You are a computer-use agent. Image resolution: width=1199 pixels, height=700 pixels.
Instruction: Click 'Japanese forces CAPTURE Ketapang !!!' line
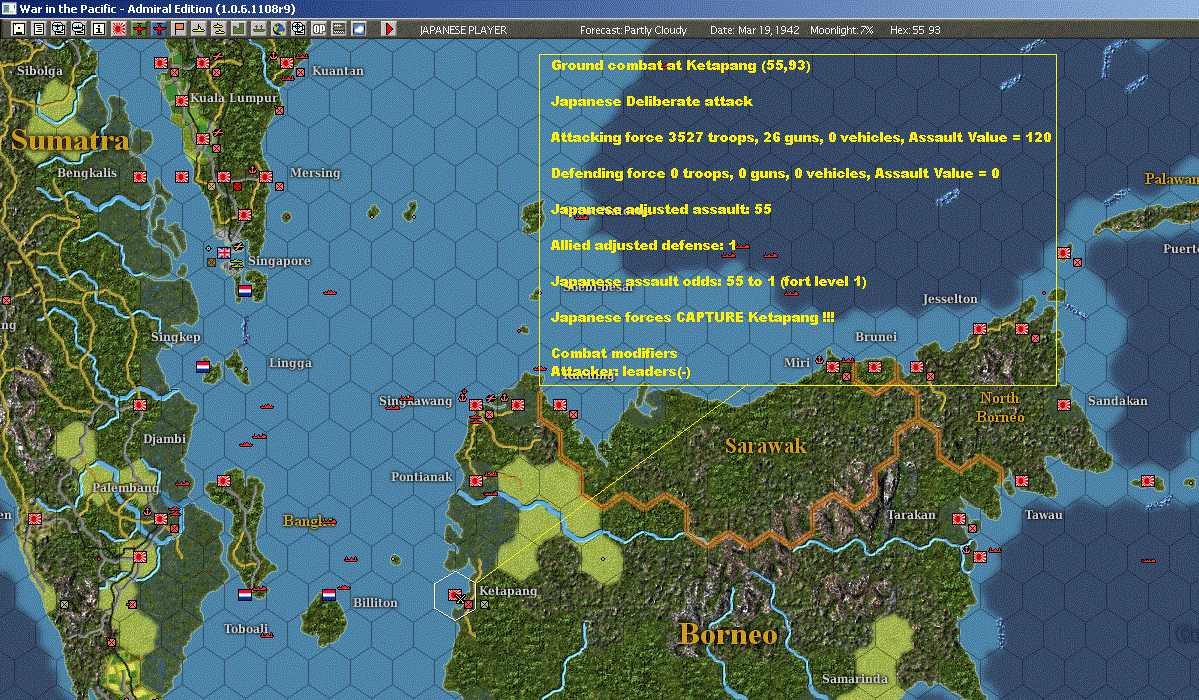tap(693, 317)
